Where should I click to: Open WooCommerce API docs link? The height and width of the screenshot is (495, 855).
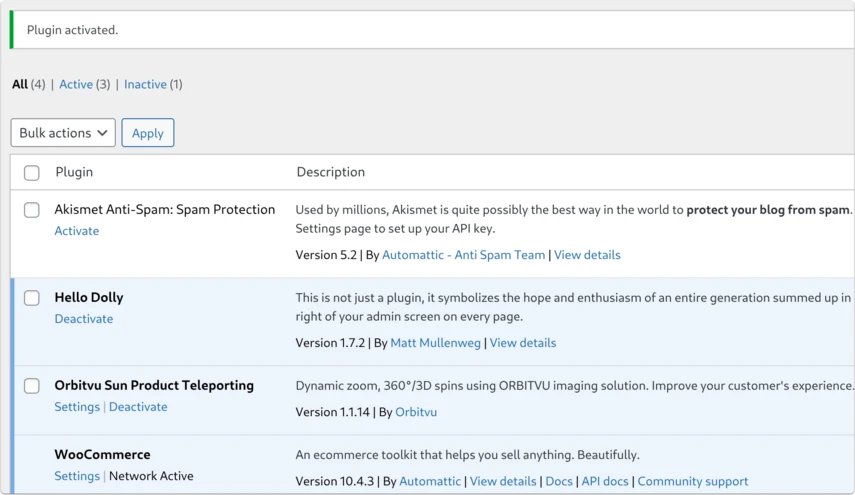pyautogui.click(x=605, y=481)
